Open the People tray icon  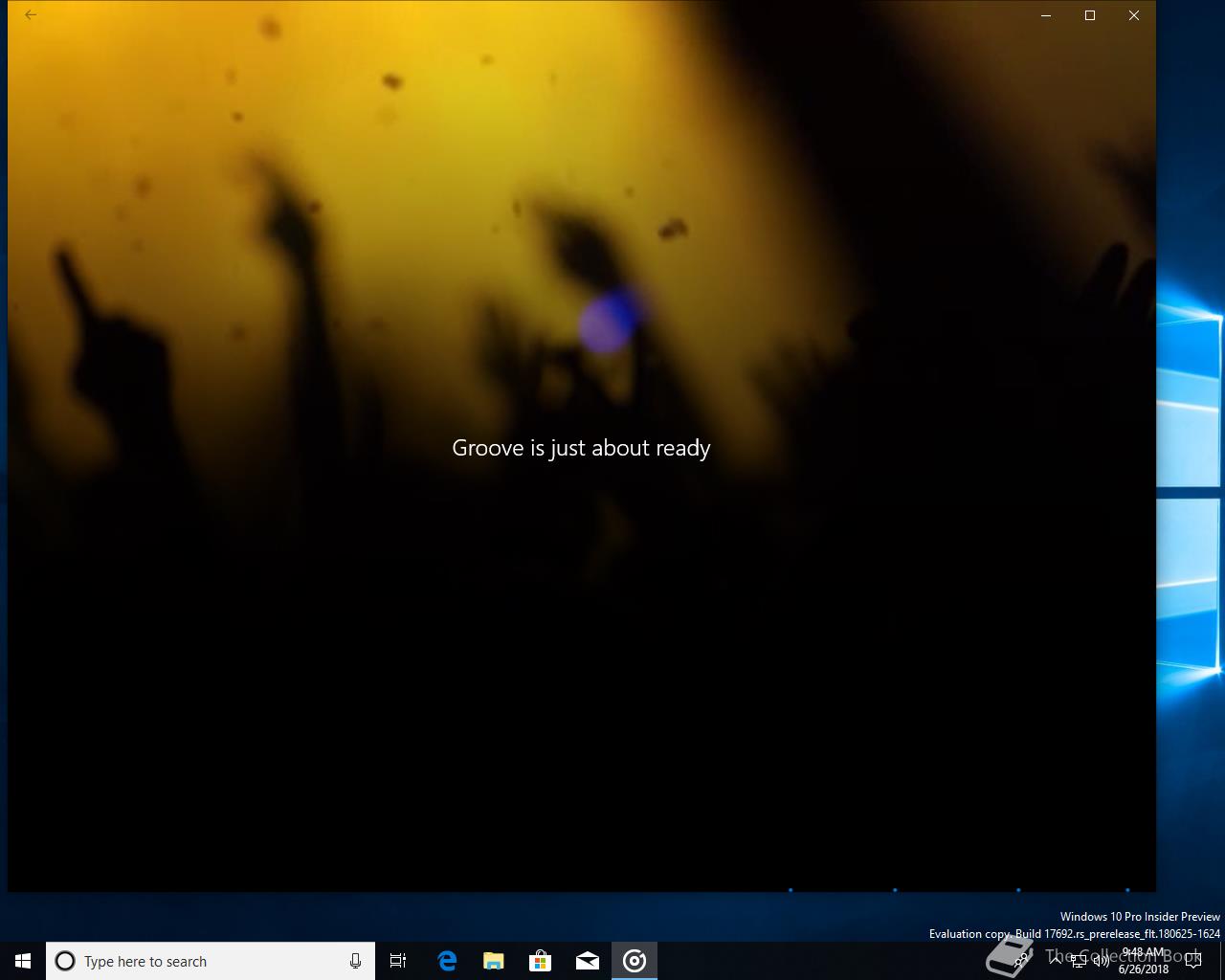tap(1022, 961)
